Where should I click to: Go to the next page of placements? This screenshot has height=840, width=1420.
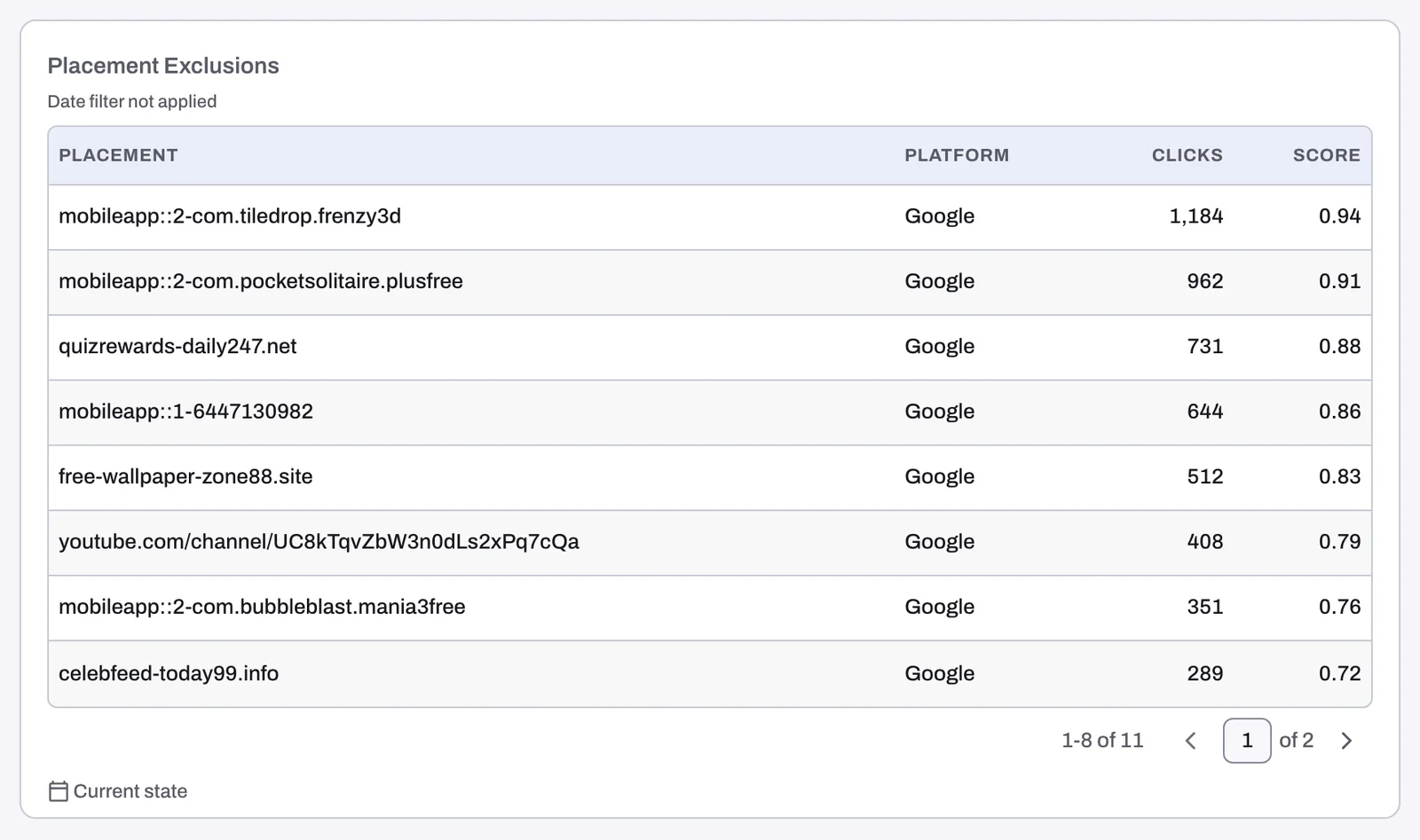point(1346,741)
